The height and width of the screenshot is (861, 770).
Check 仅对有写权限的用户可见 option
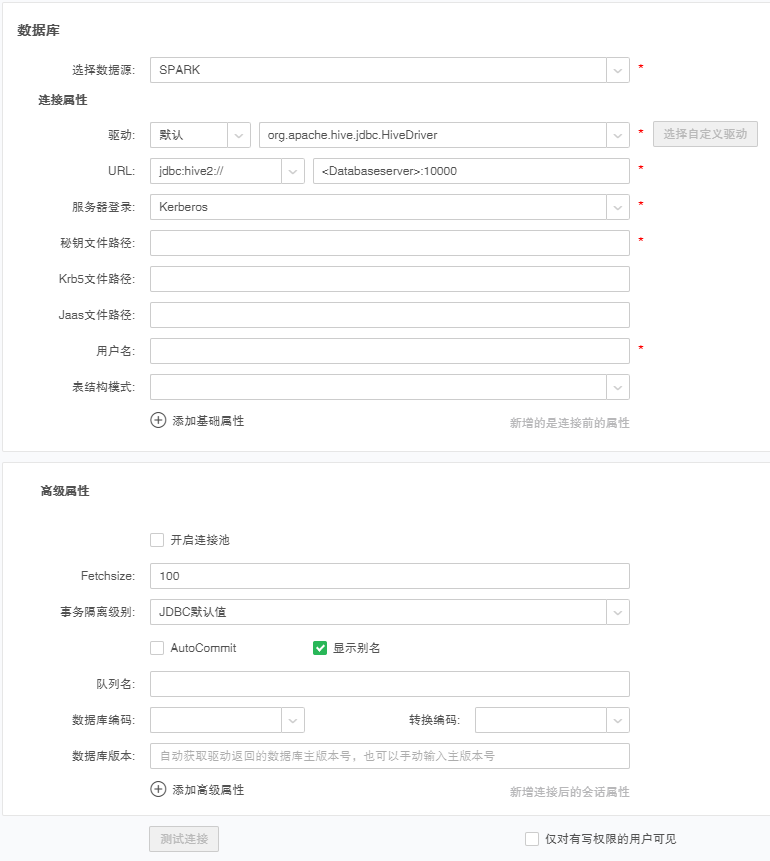click(532, 839)
